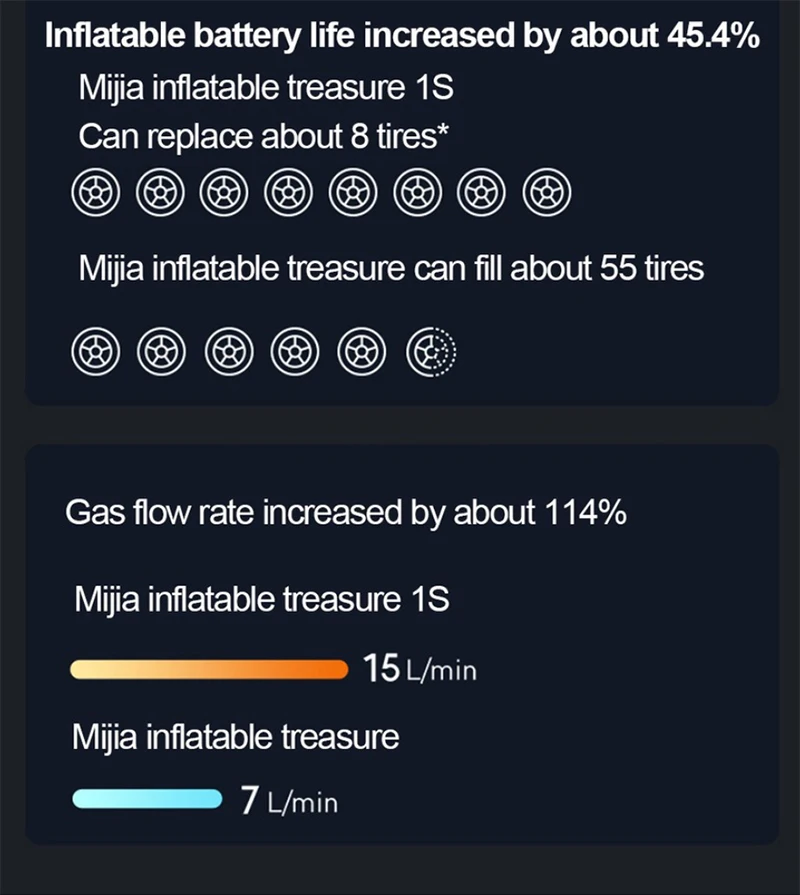Image resolution: width=800 pixels, height=895 pixels.
Task: Click "Mijia inflatable treasure 1S" above the orange bar
Action: pyautogui.click(x=262, y=600)
